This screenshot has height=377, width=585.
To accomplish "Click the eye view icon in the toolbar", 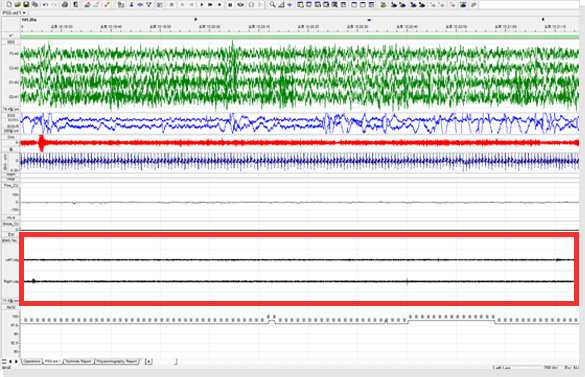I will click(241, 4).
